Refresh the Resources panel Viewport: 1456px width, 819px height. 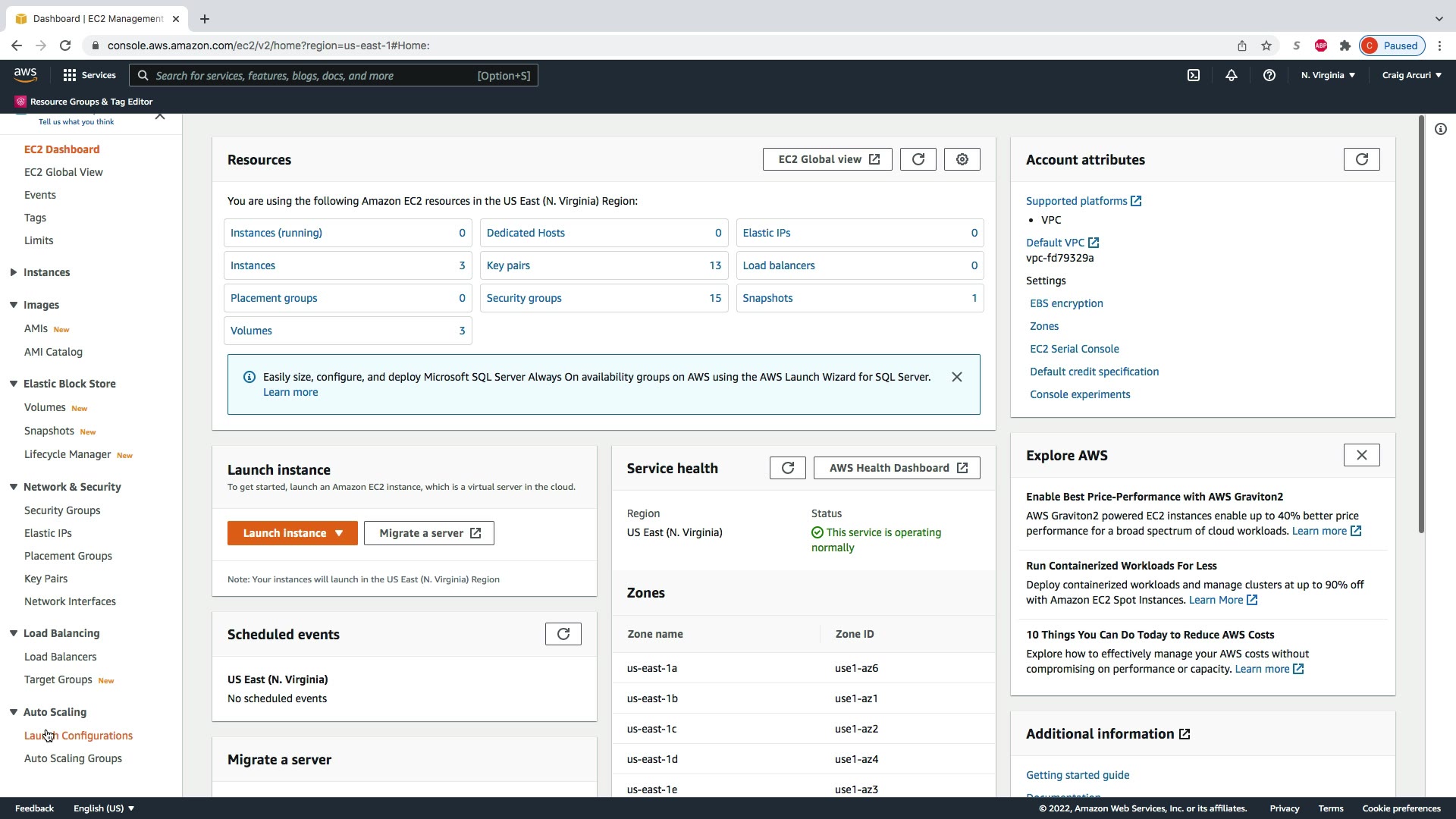coord(918,159)
